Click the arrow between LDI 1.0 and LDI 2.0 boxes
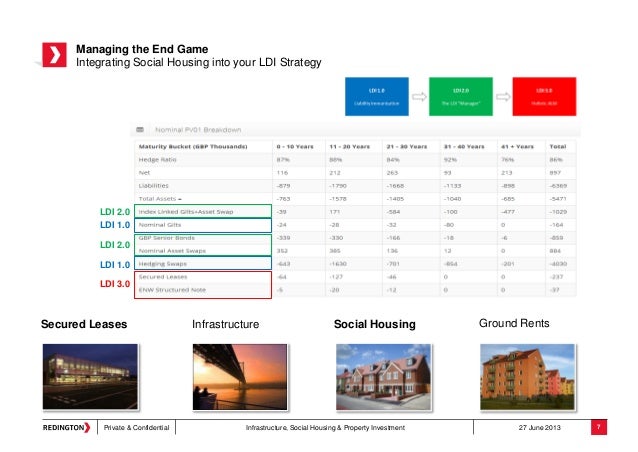This screenshot has width=638, height=452. coord(419,97)
